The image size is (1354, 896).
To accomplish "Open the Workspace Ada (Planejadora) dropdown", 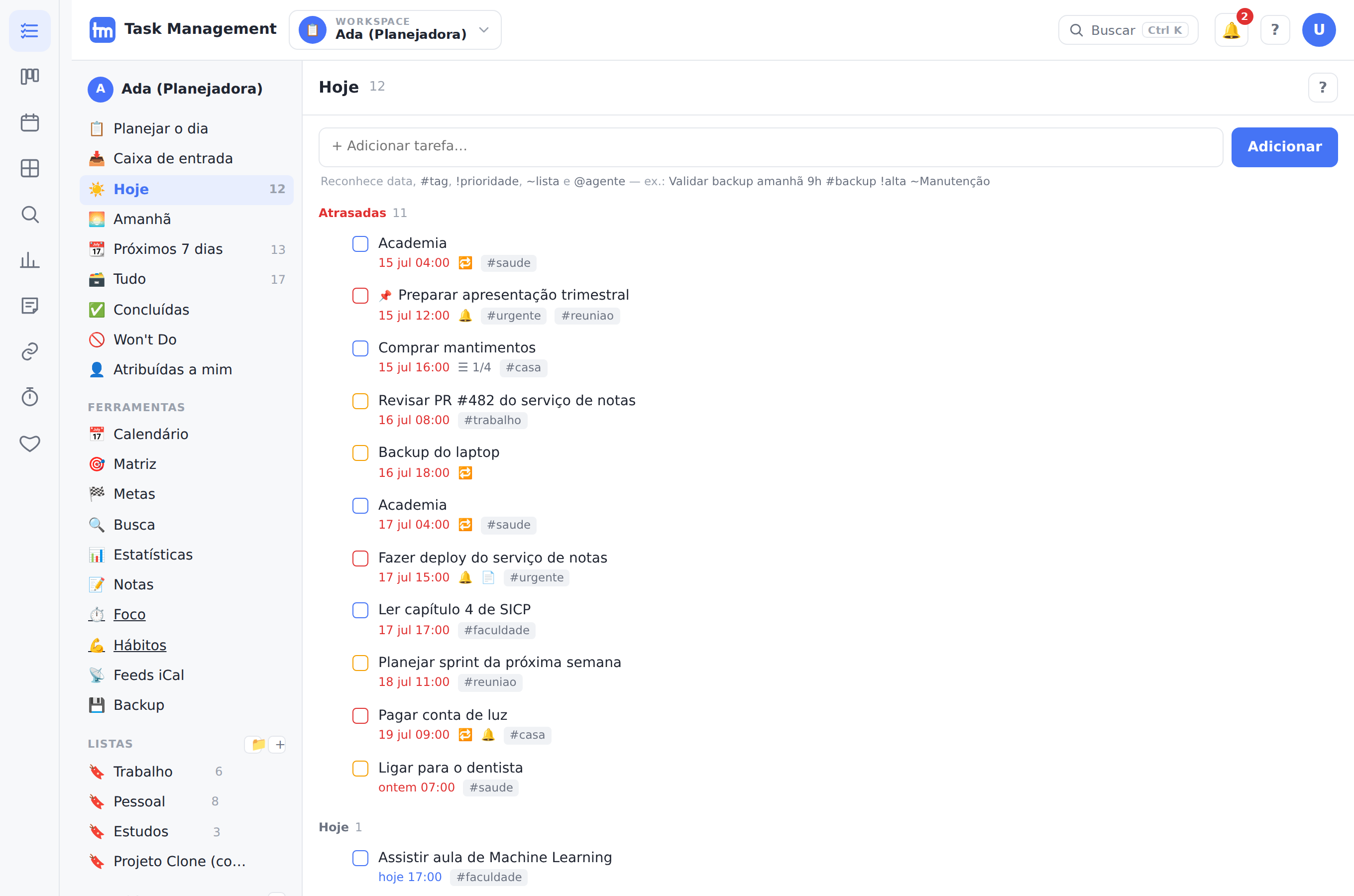I will tap(395, 30).
